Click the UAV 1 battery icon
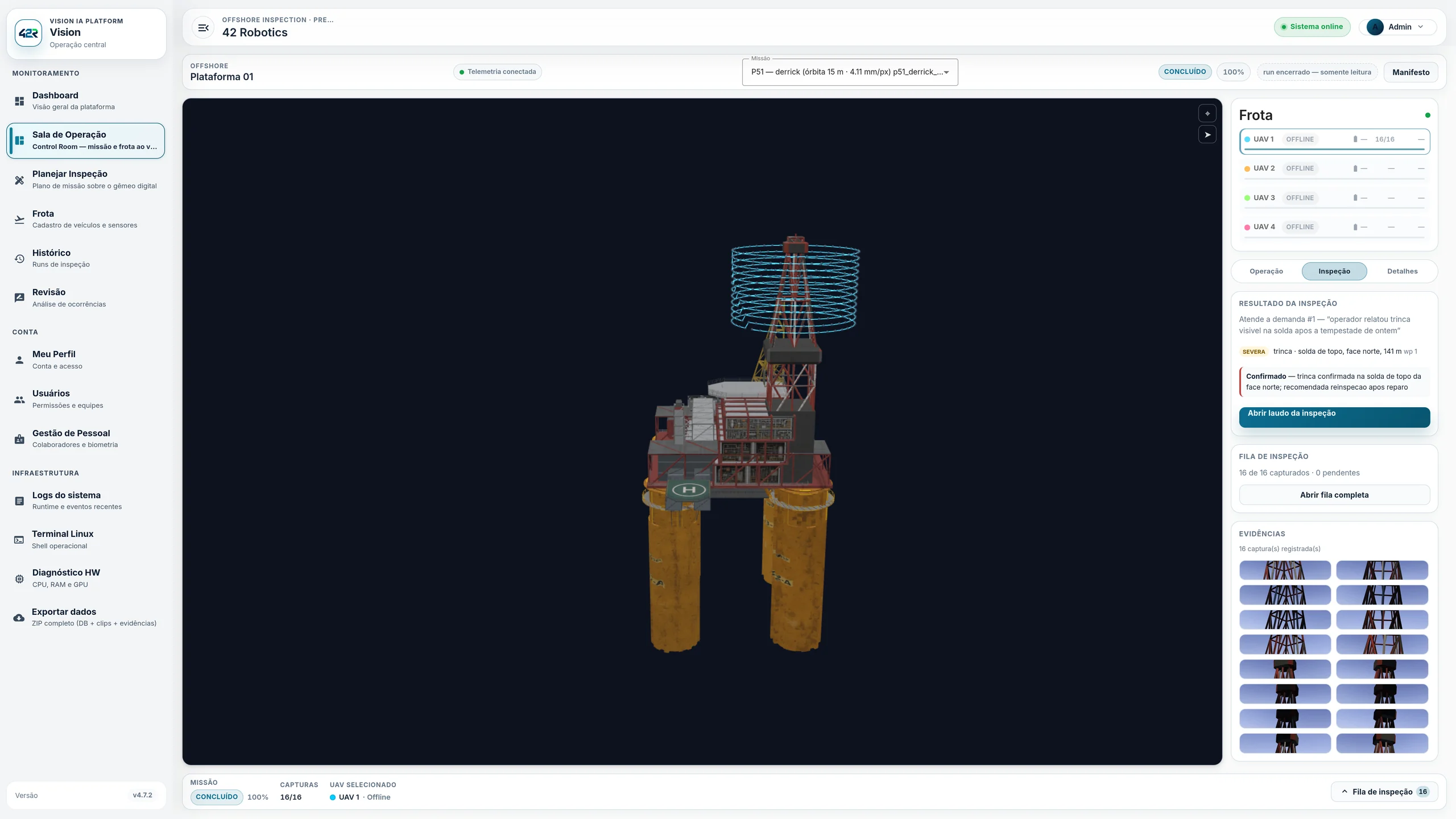 pyautogui.click(x=1355, y=139)
